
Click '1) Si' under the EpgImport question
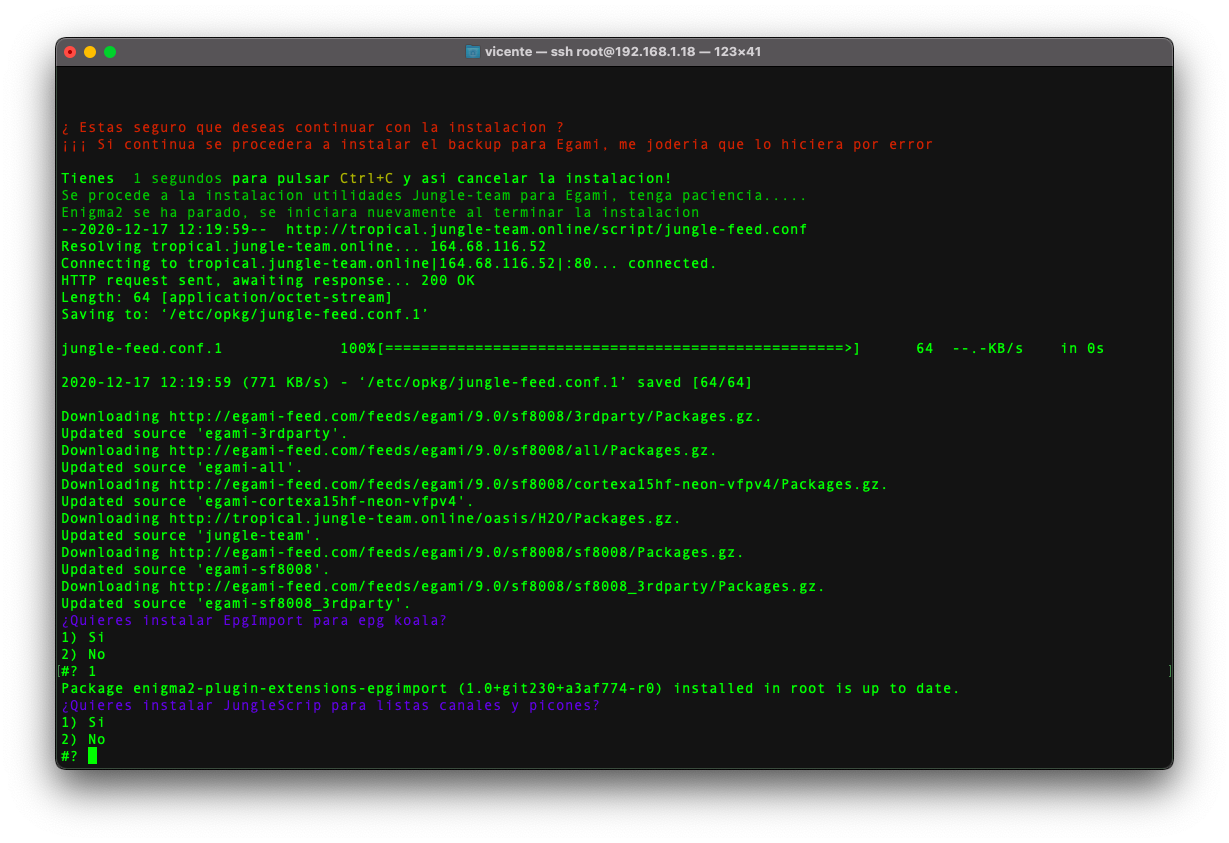(83, 638)
